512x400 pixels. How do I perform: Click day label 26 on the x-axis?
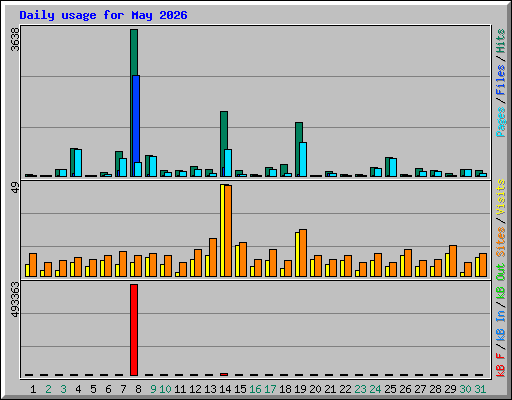tap(405, 389)
